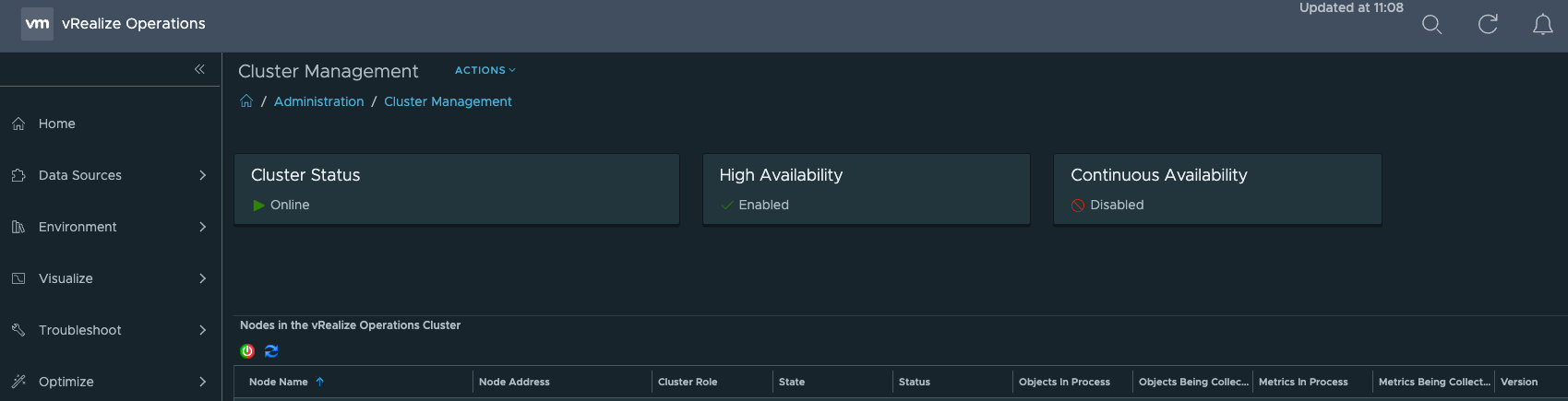The height and width of the screenshot is (401, 1568).
Task: Select Troubleshoot in sidebar
Action: (x=80, y=330)
